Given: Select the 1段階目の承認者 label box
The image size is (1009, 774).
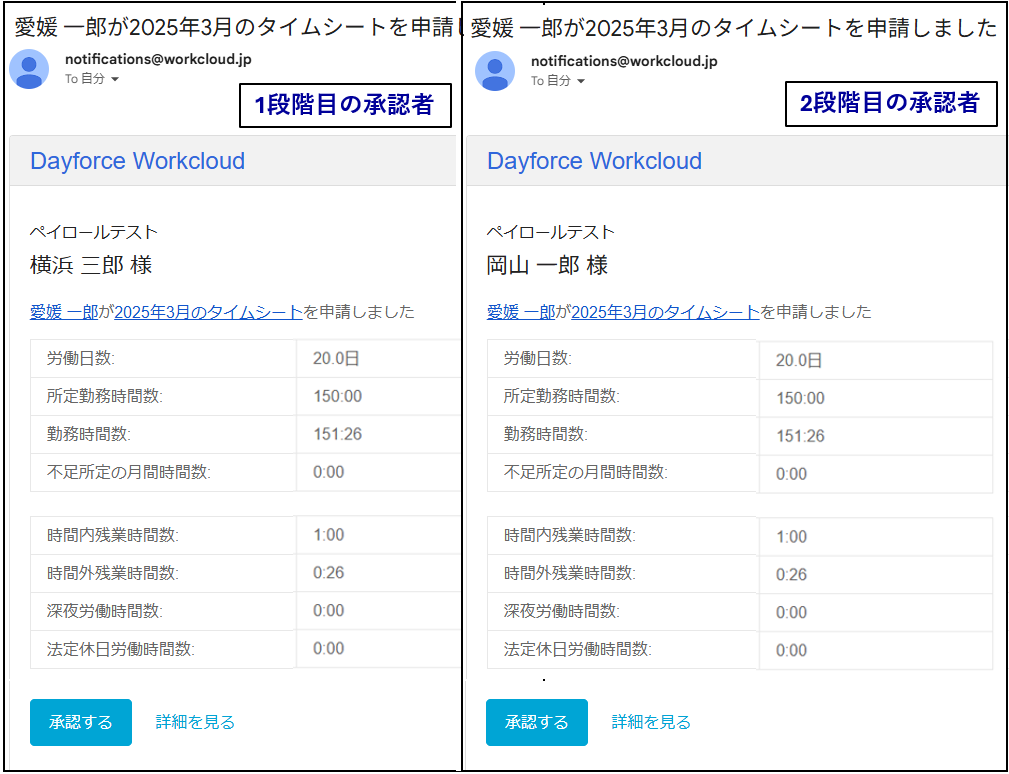Looking at the screenshot, I should [x=344, y=105].
